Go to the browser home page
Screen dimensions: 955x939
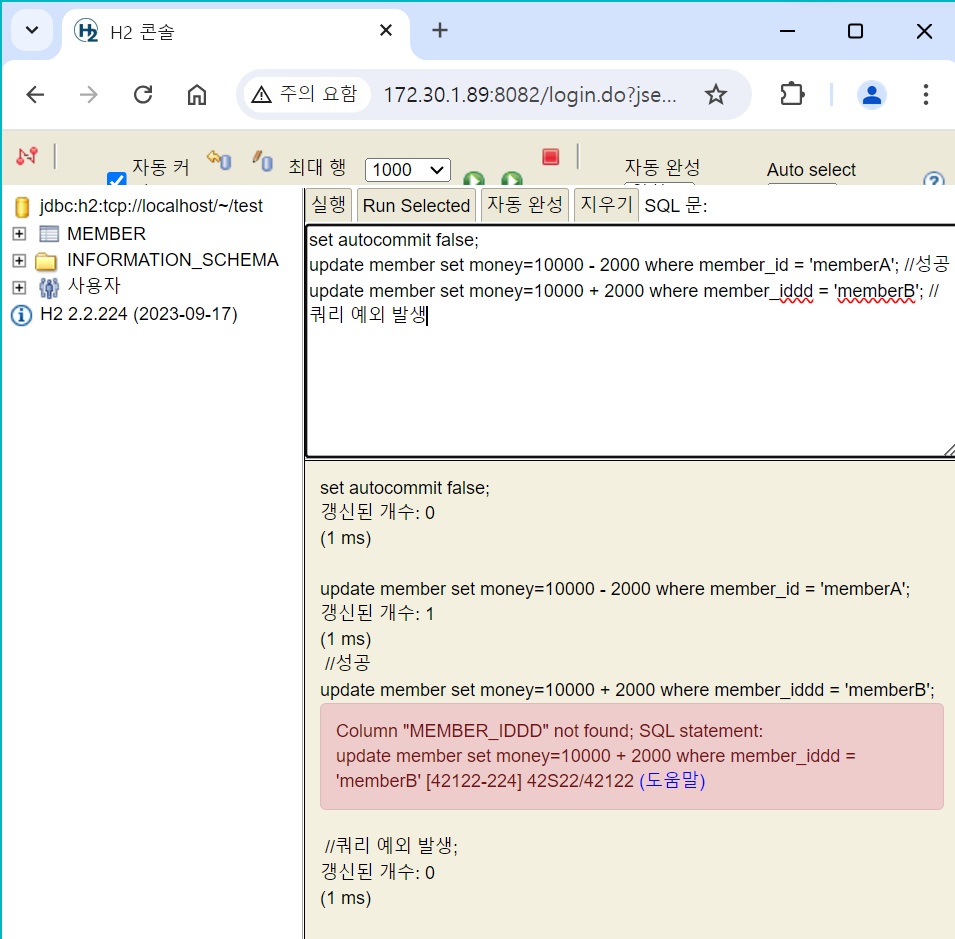coord(197,94)
